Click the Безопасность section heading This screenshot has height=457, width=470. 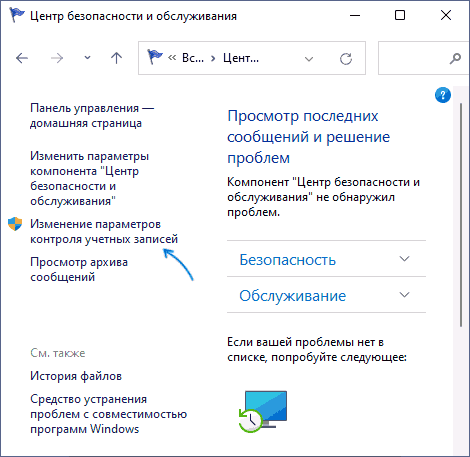(287, 260)
